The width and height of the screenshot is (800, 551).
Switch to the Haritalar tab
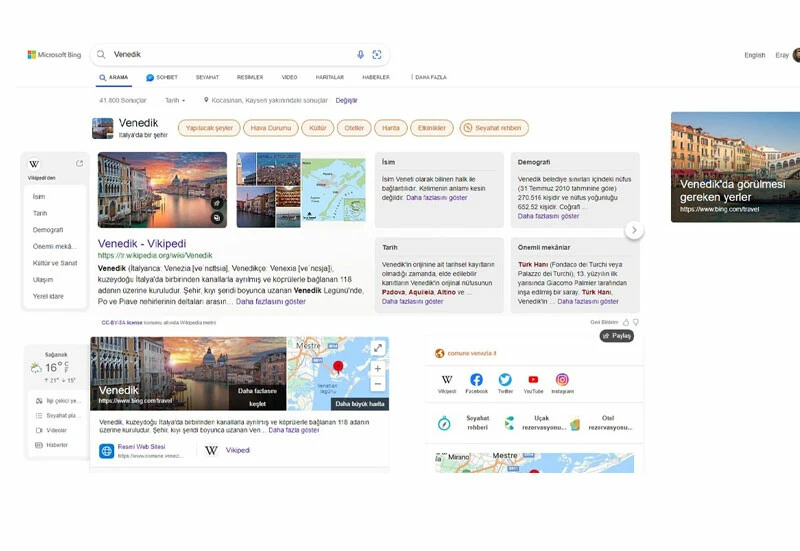coord(329,77)
